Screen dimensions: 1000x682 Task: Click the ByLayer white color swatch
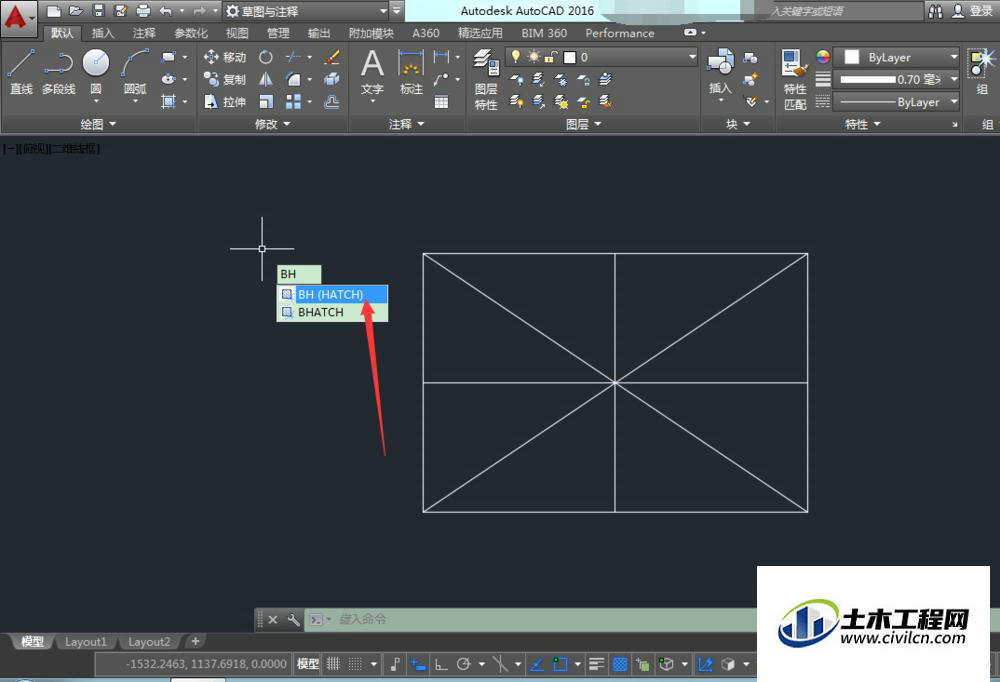851,57
